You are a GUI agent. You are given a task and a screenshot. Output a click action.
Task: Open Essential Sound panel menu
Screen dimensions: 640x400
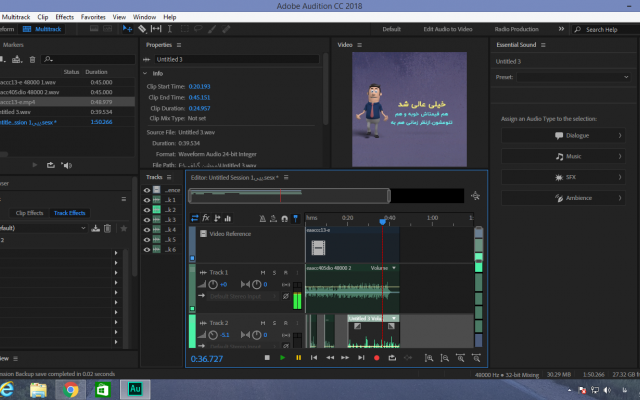click(543, 45)
